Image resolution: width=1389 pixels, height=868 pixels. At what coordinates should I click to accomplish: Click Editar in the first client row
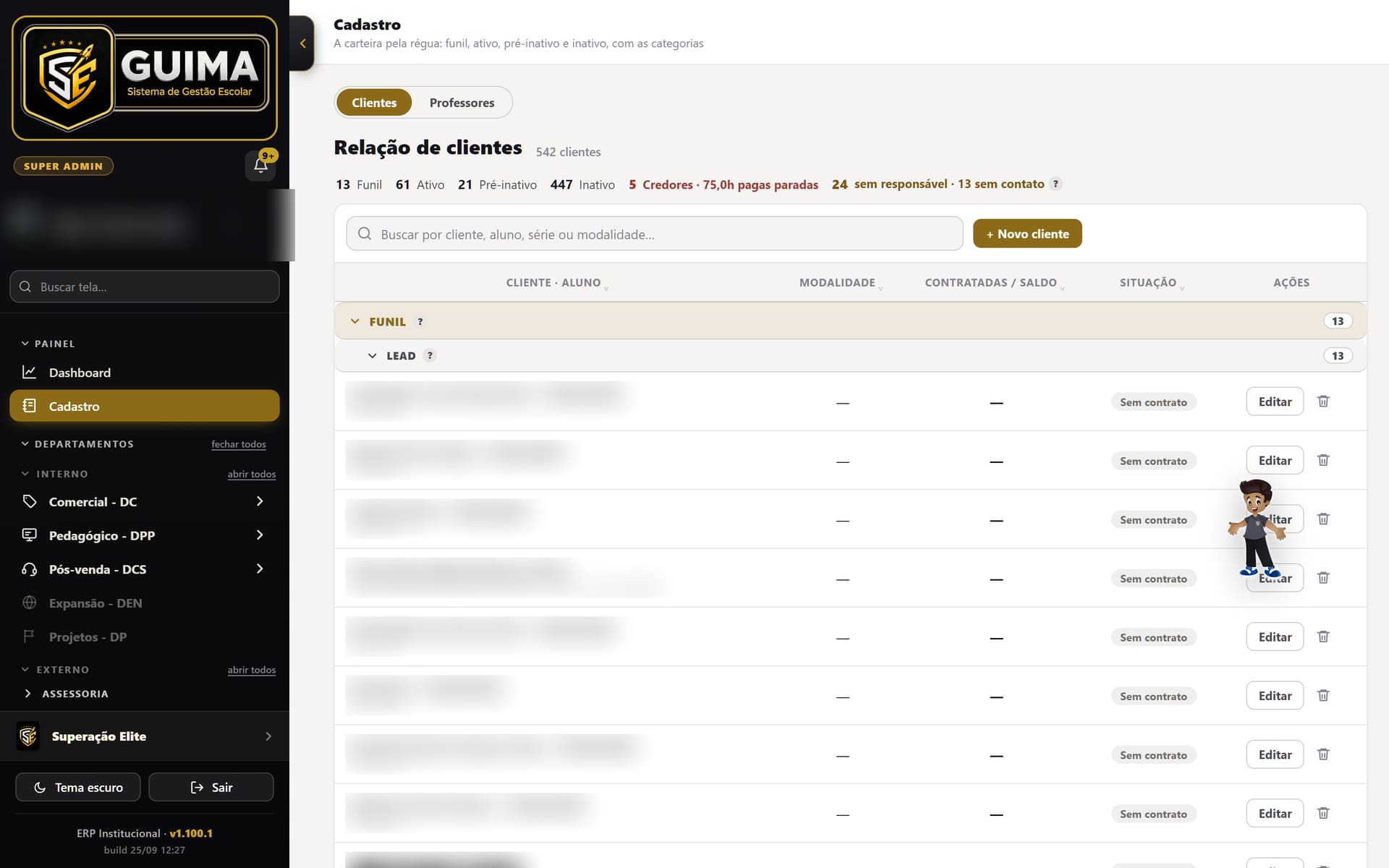click(1275, 401)
